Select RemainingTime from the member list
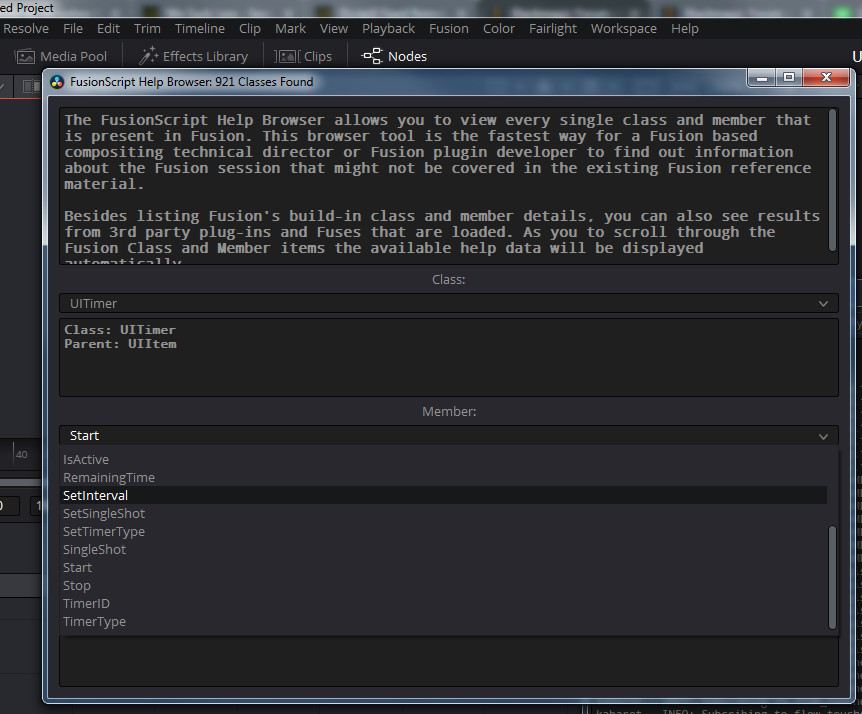862x714 pixels. point(443,478)
